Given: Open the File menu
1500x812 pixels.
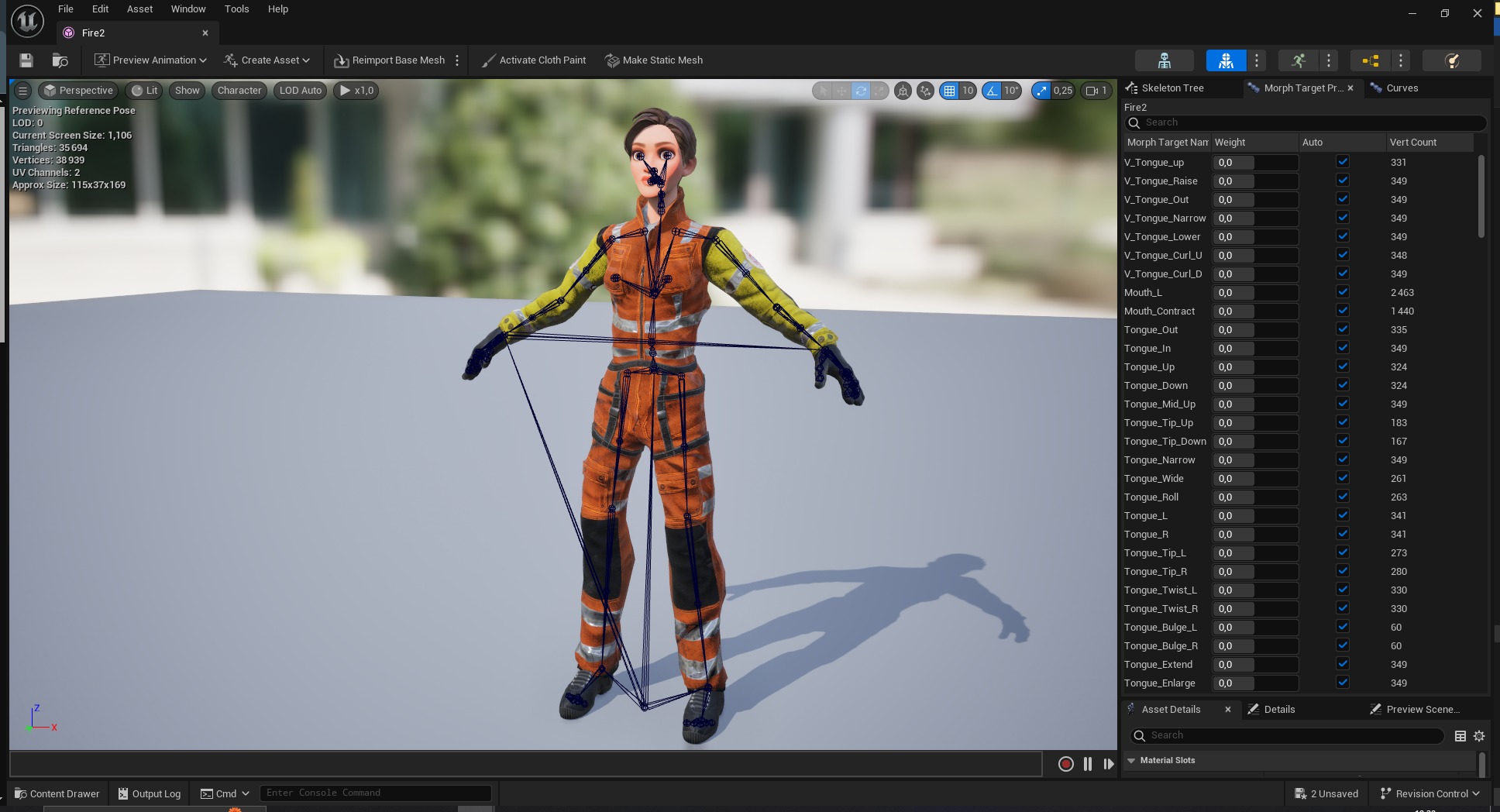Looking at the screenshot, I should click(66, 9).
